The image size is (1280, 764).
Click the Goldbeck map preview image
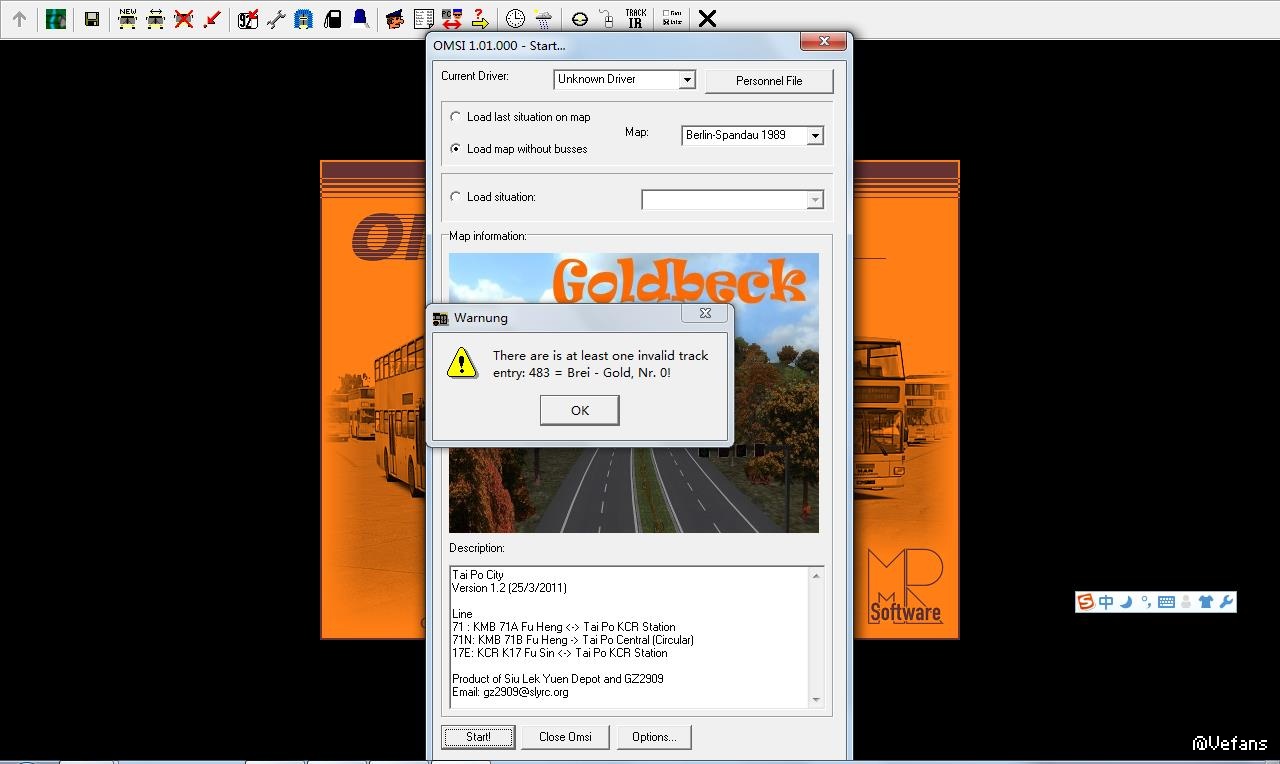(x=634, y=393)
